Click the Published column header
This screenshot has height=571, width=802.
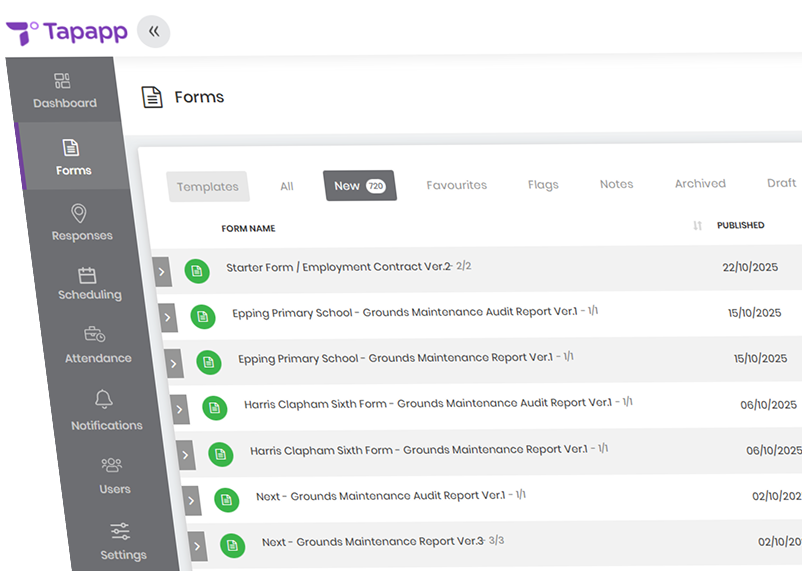(x=740, y=225)
